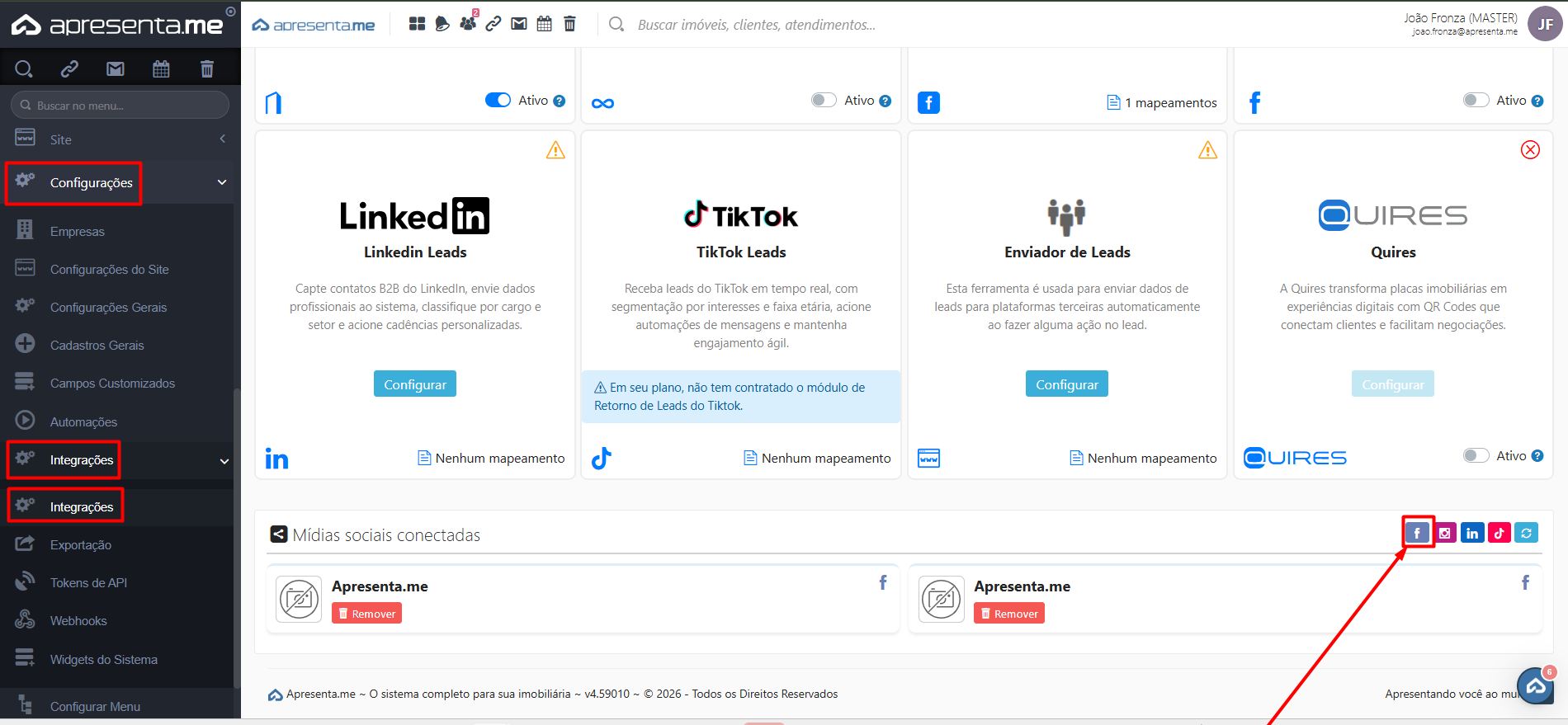Viewport: 1568px width, 725px height.
Task: Click the sidebar link icon
Action: coord(69,68)
